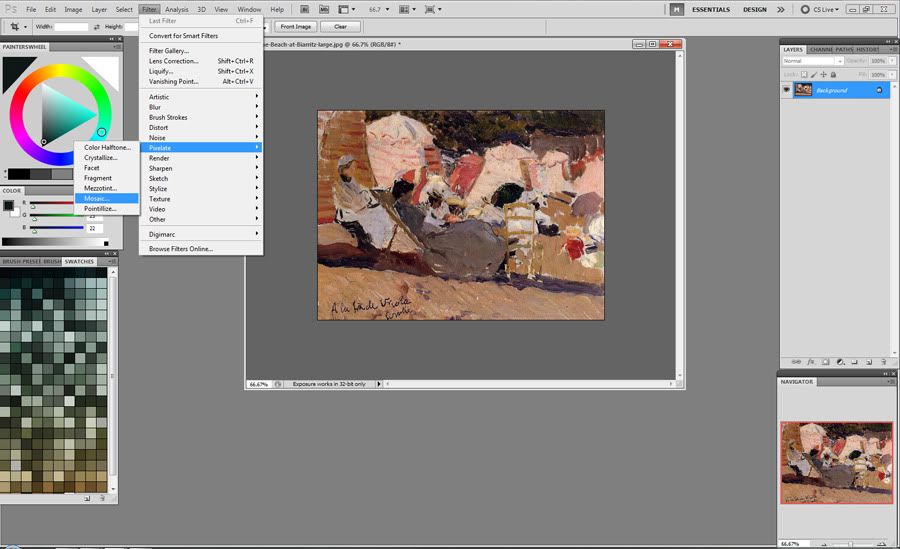This screenshot has height=549, width=900.
Task: Open the Crop tool preset picker
Action: pos(18,26)
